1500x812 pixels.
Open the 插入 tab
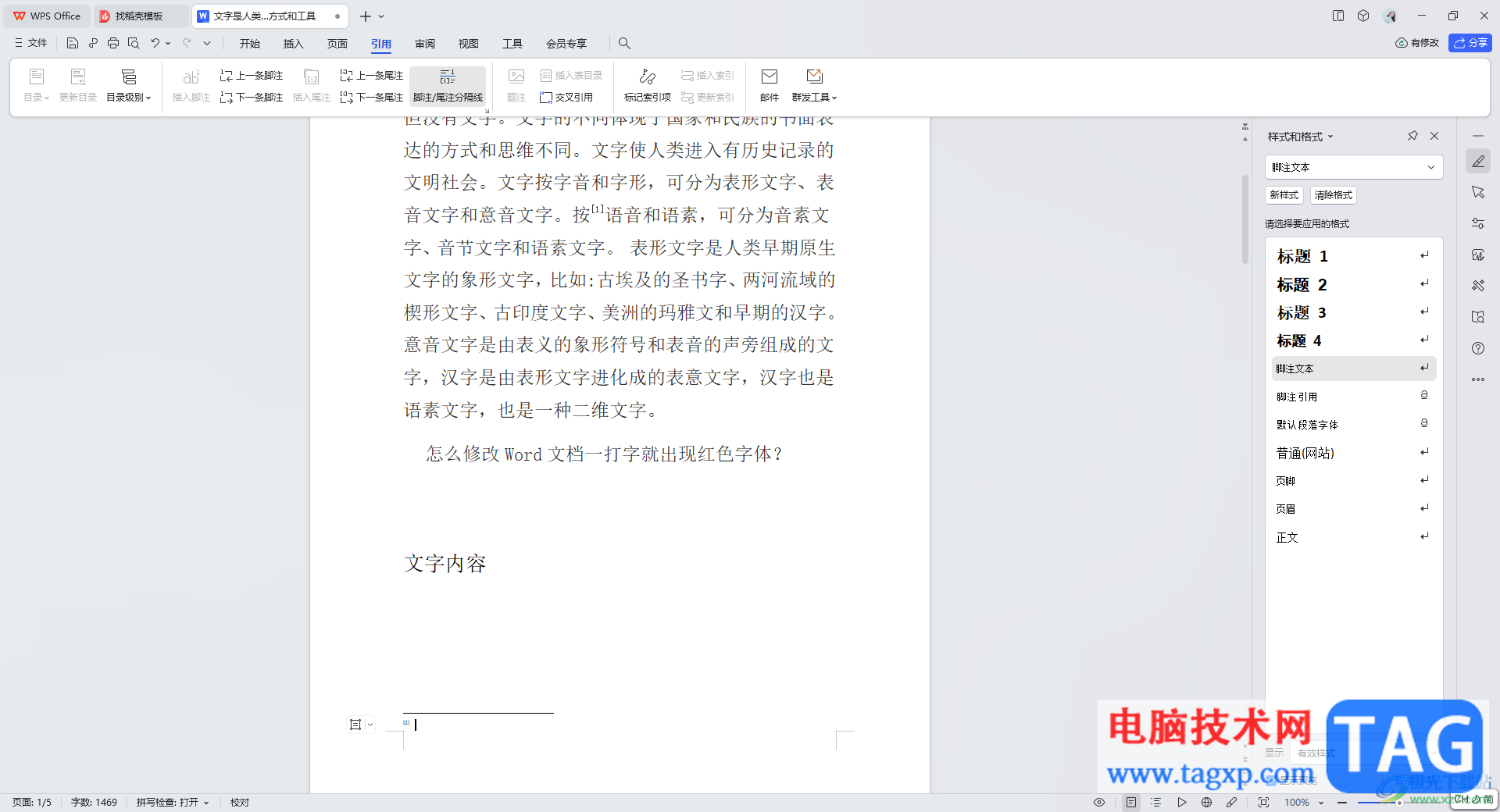294,44
